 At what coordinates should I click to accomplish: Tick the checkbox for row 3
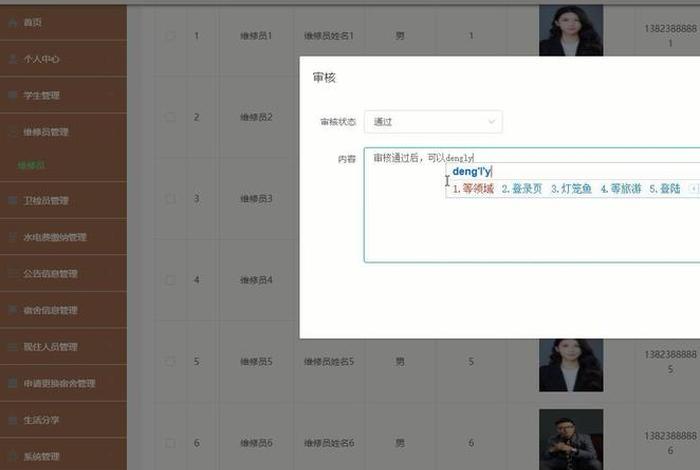click(170, 198)
